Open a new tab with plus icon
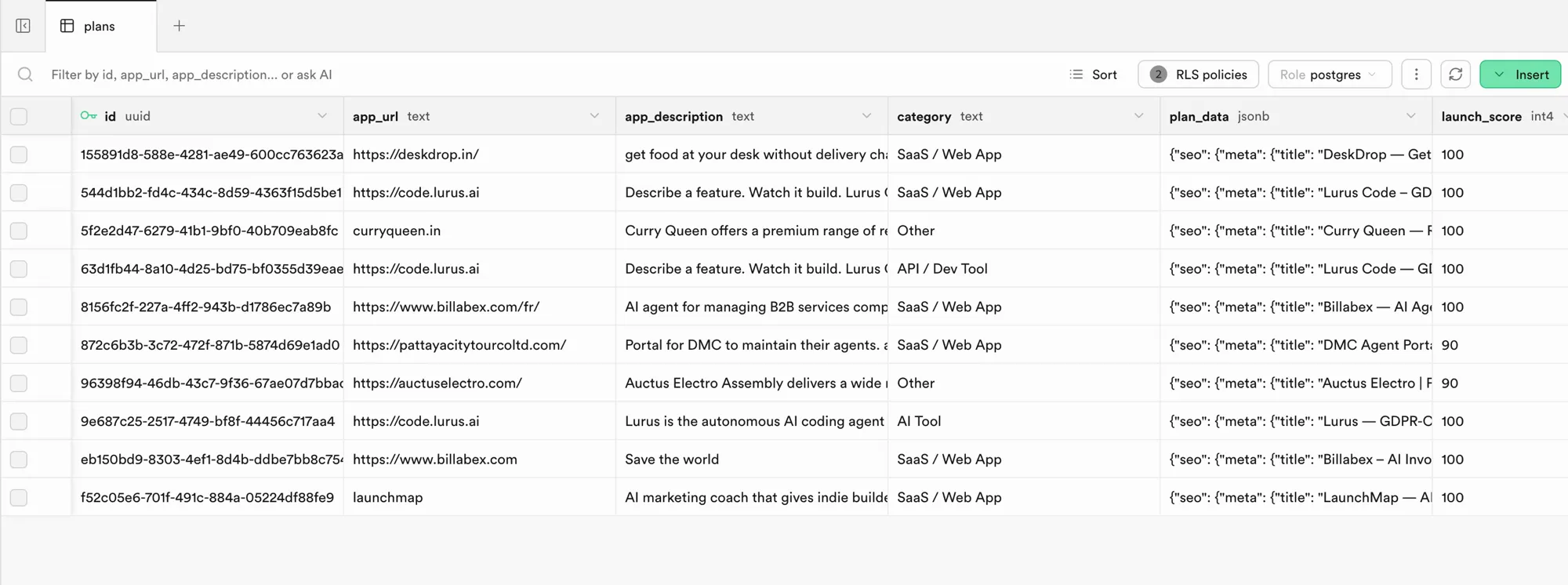Screen dimensions: 1568x585 tap(179, 26)
